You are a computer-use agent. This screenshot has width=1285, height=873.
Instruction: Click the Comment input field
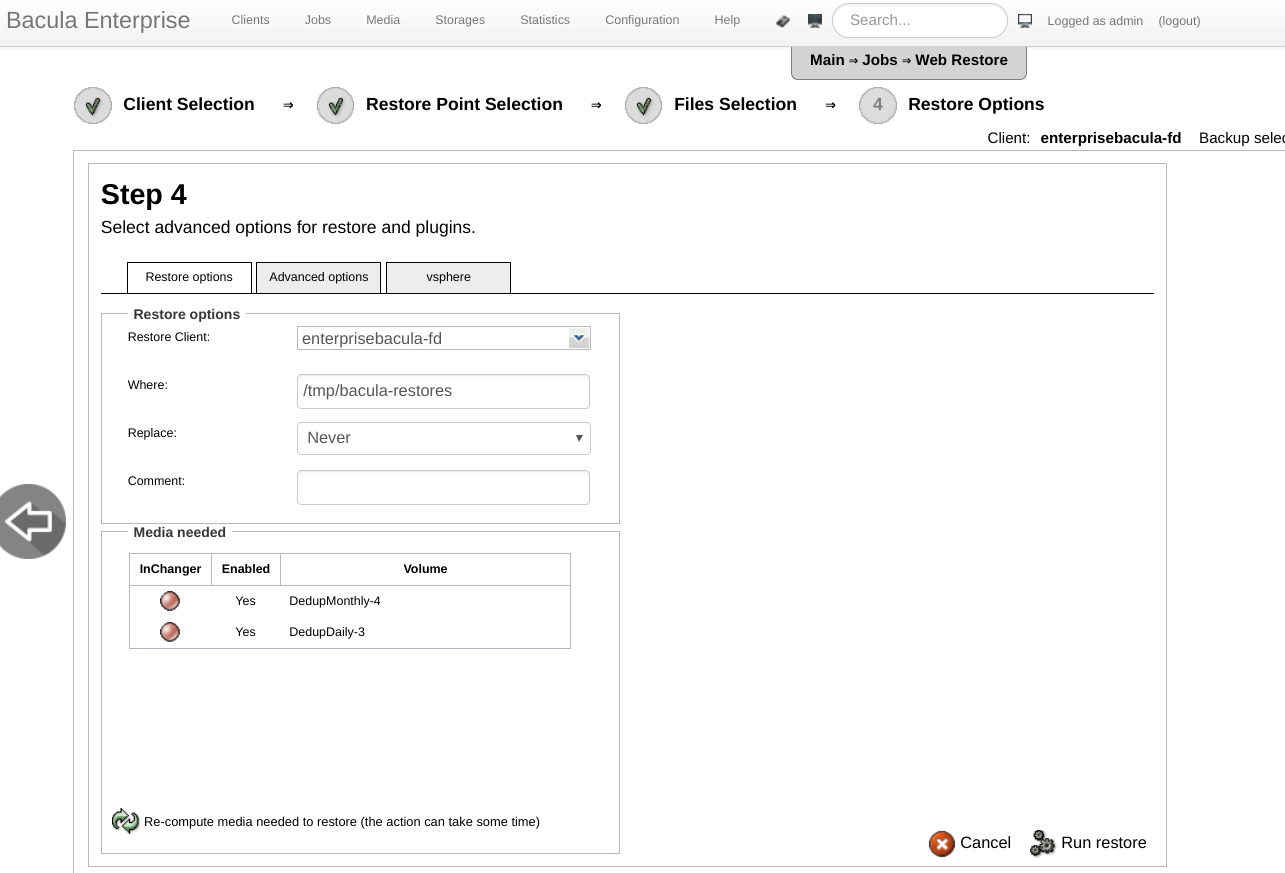pos(443,488)
